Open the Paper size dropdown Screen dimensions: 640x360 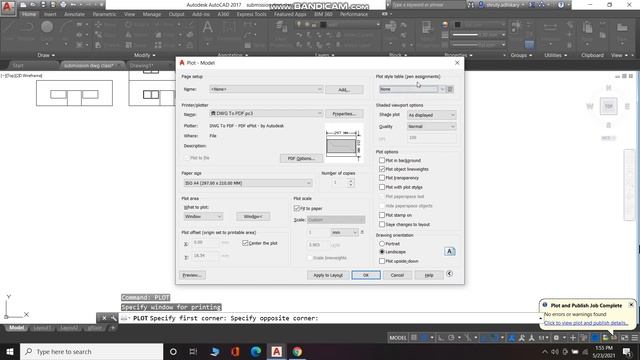248,183
